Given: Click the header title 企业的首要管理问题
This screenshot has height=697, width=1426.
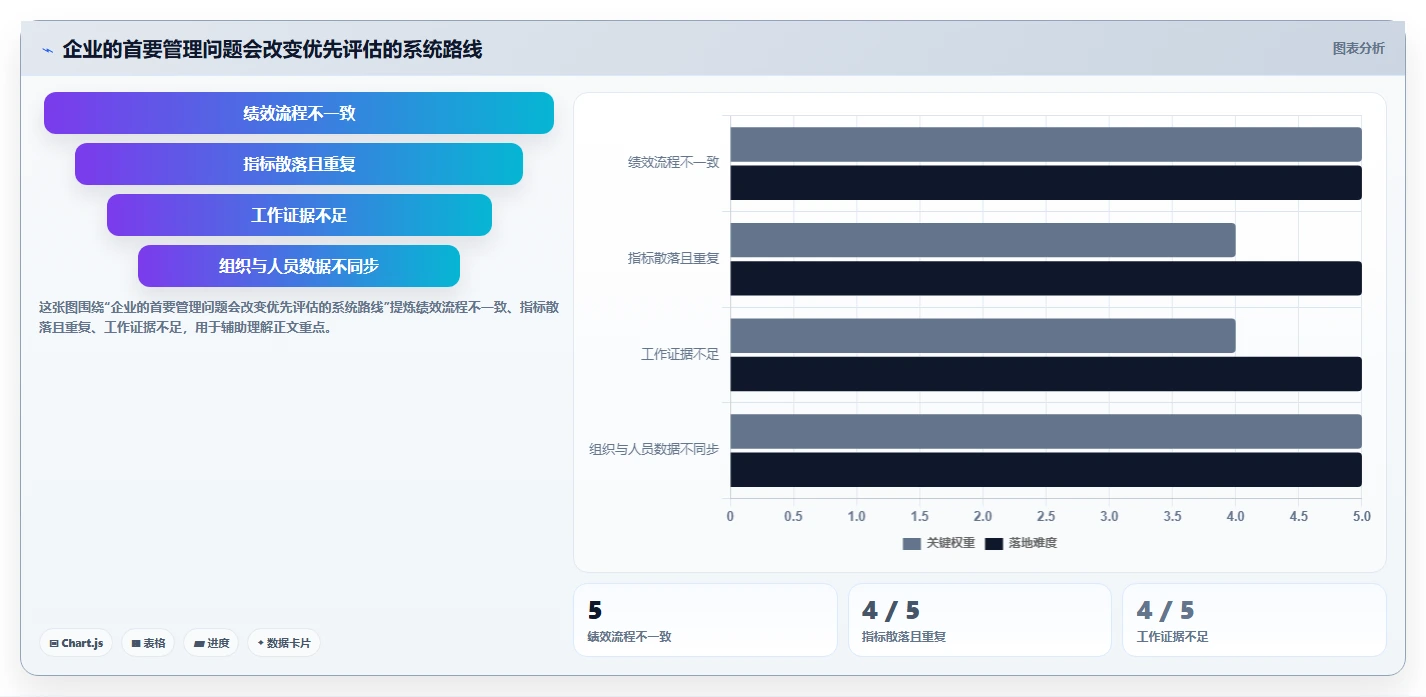Looking at the screenshot, I should (x=272, y=49).
